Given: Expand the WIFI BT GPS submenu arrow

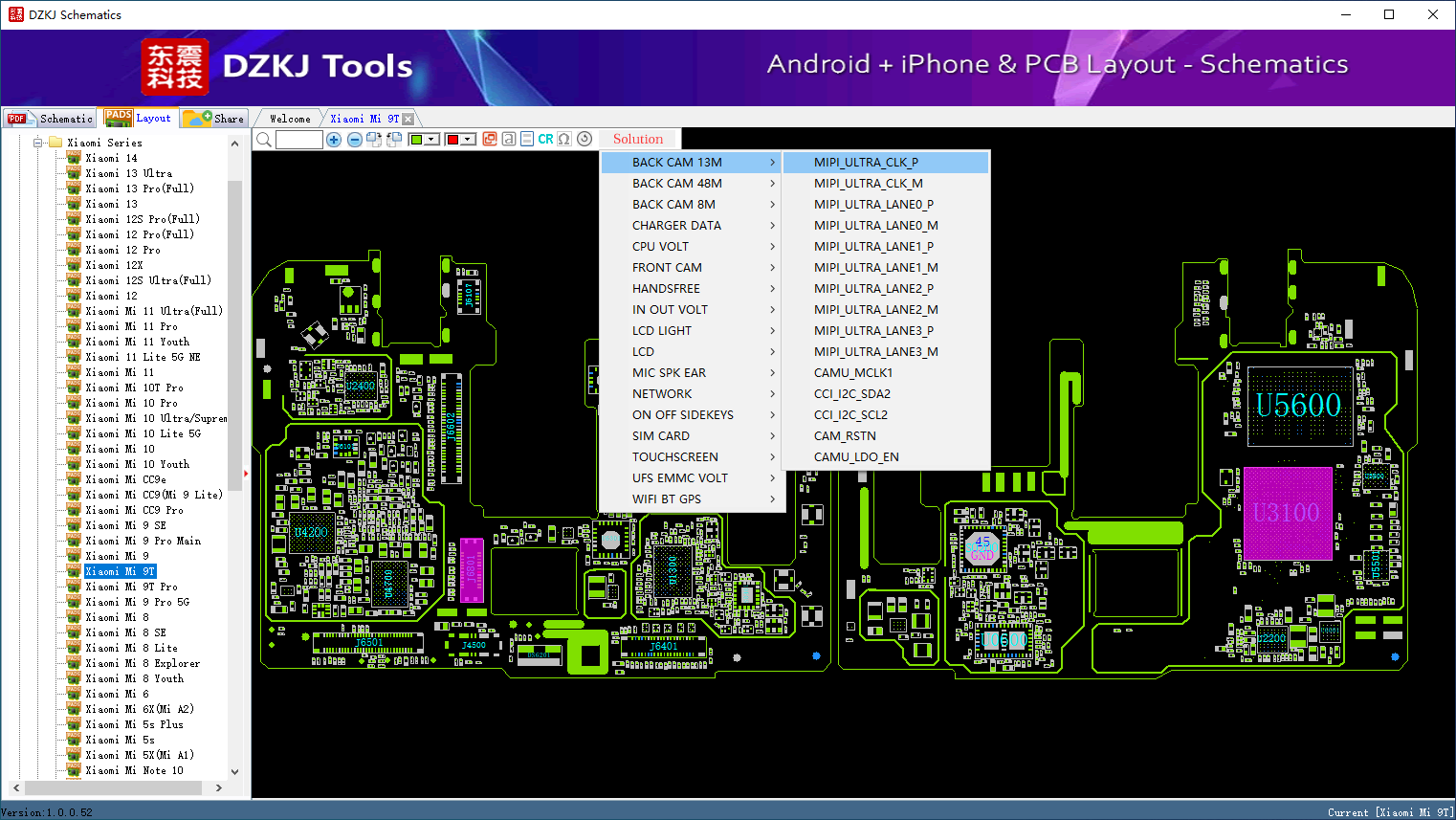Looking at the screenshot, I should (x=772, y=499).
